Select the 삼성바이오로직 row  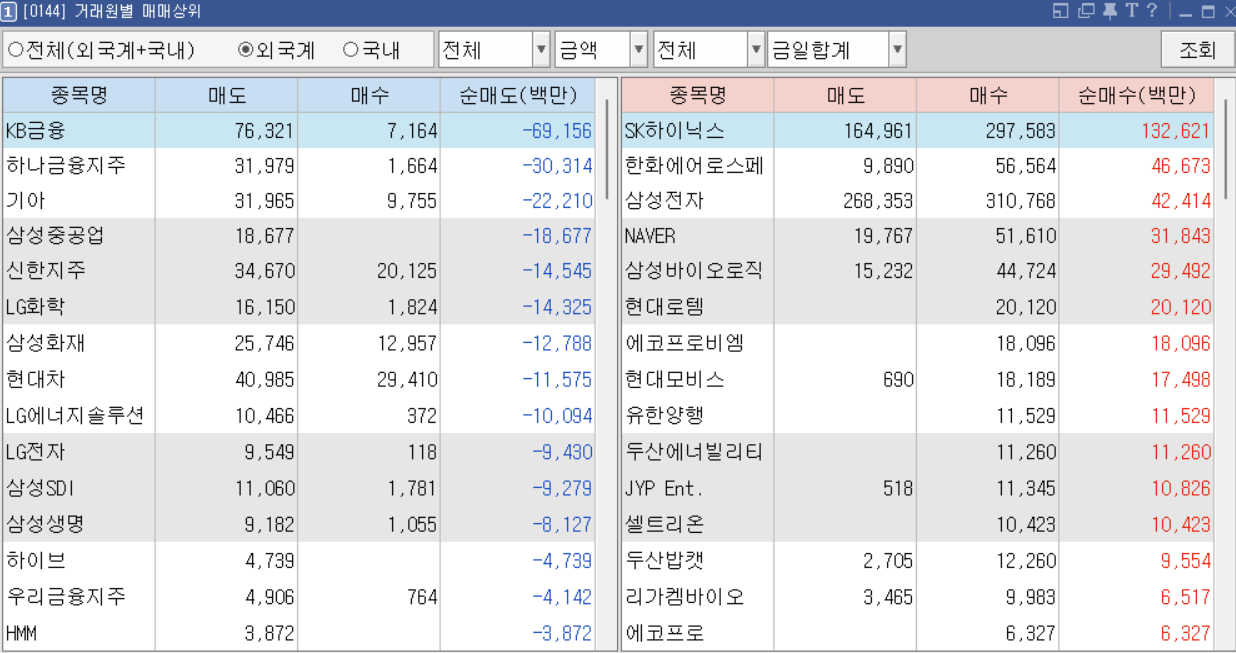918,271
